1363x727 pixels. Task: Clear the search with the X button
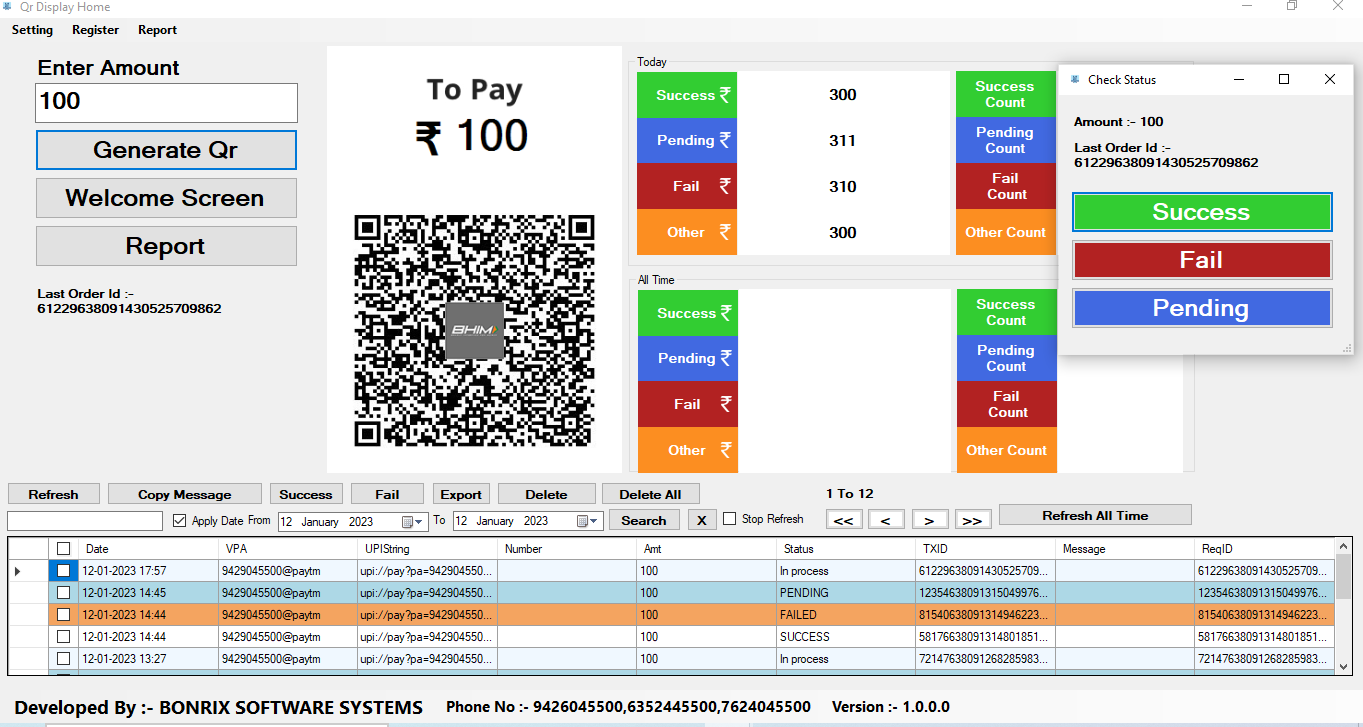(x=702, y=520)
